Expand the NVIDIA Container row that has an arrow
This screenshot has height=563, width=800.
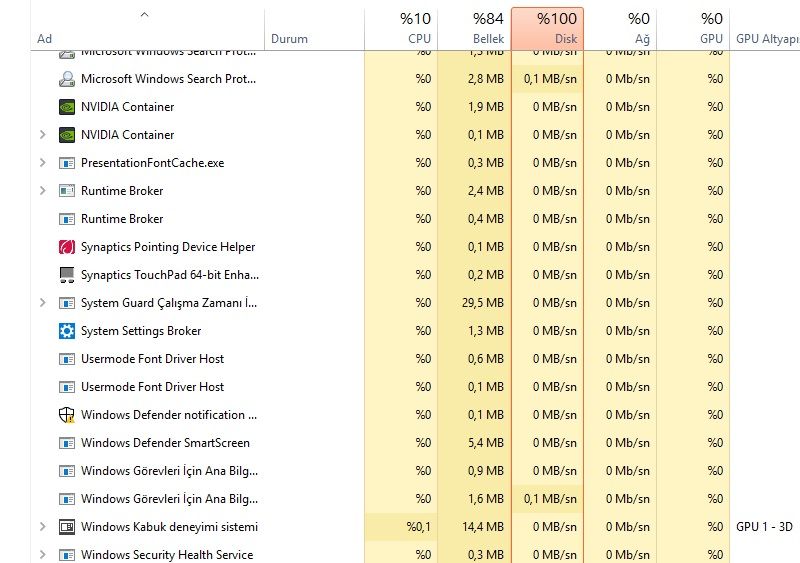tap(43, 135)
